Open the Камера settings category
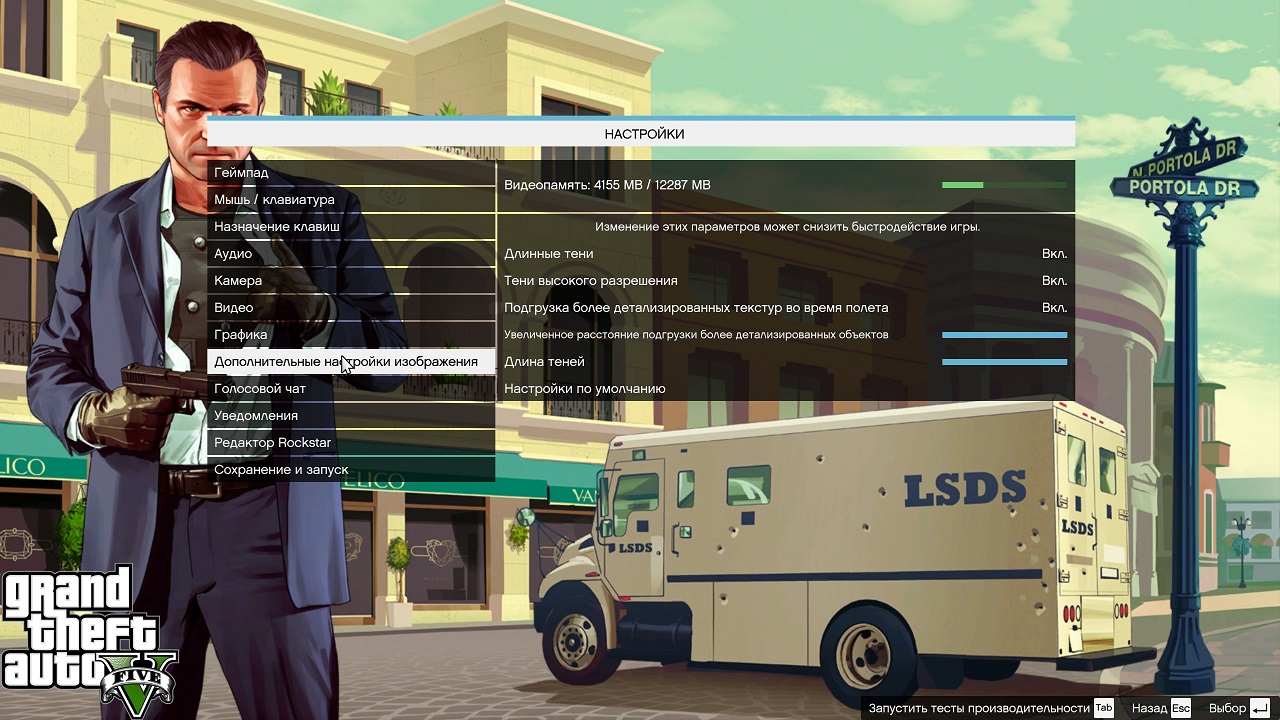This screenshot has width=1280, height=720. coord(351,281)
